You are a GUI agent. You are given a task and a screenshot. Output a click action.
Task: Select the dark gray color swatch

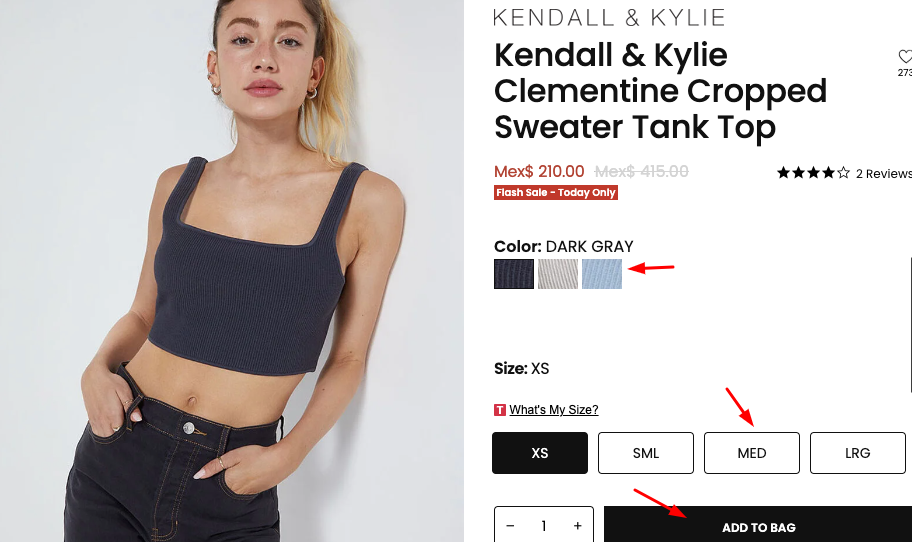514,274
